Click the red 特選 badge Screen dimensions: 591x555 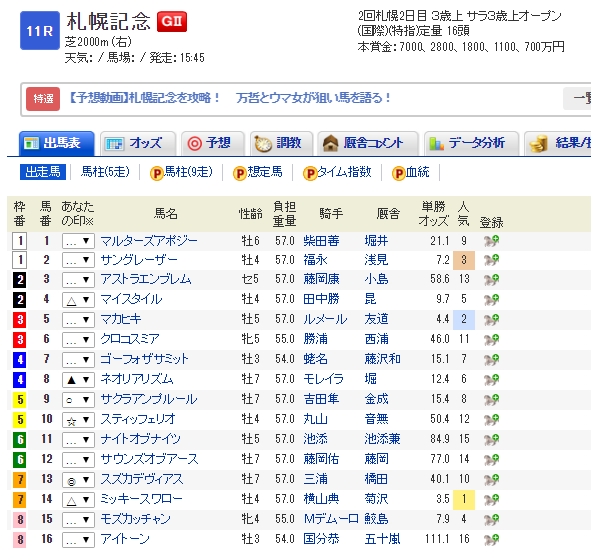43,99
